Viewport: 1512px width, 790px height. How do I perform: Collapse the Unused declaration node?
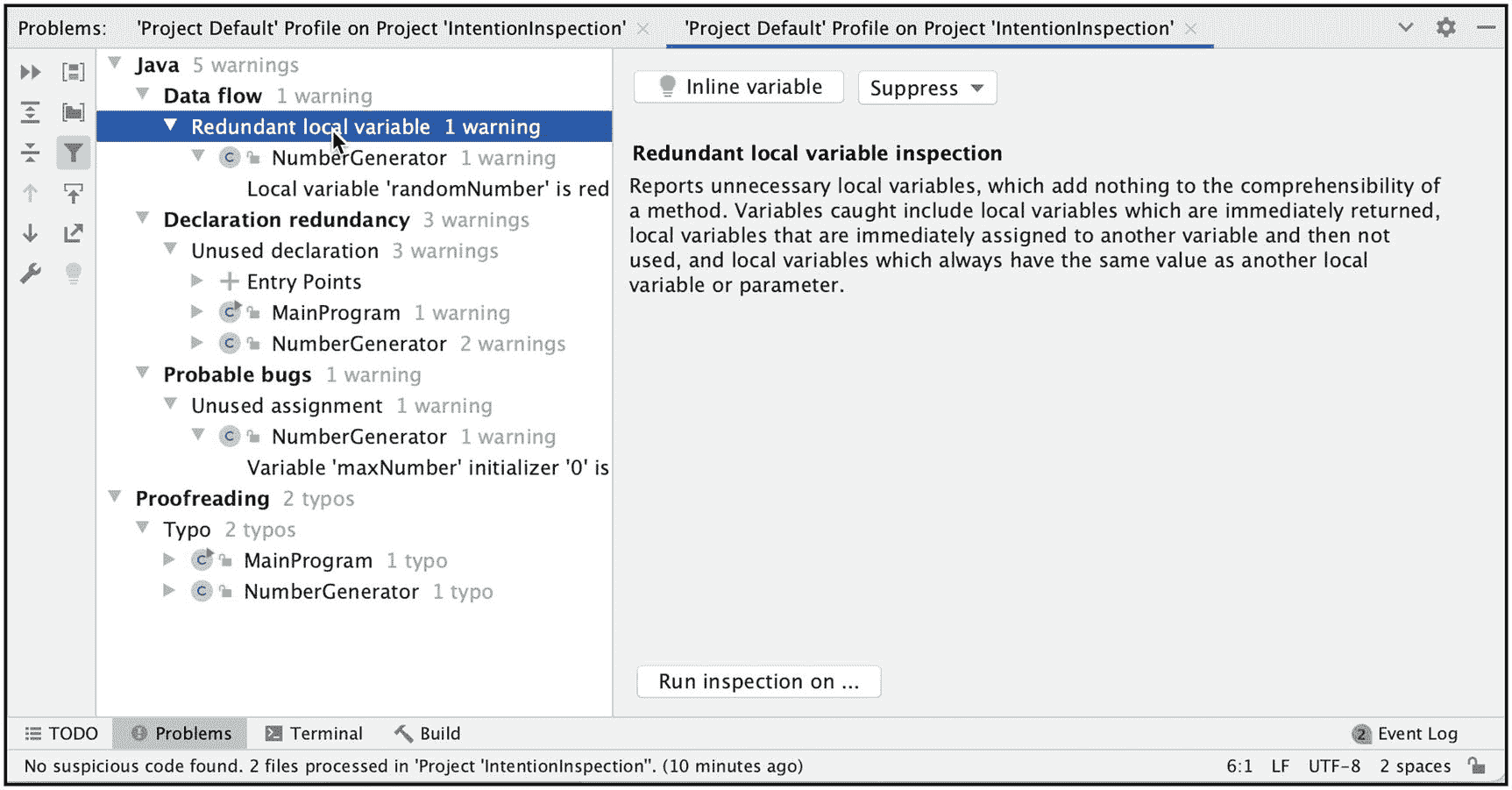pyautogui.click(x=171, y=249)
